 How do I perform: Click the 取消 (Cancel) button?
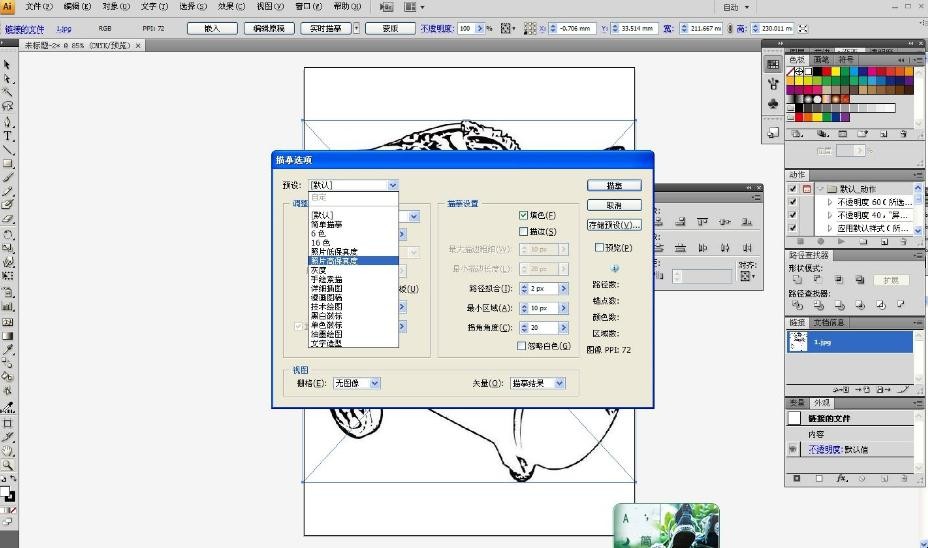coord(613,205)
